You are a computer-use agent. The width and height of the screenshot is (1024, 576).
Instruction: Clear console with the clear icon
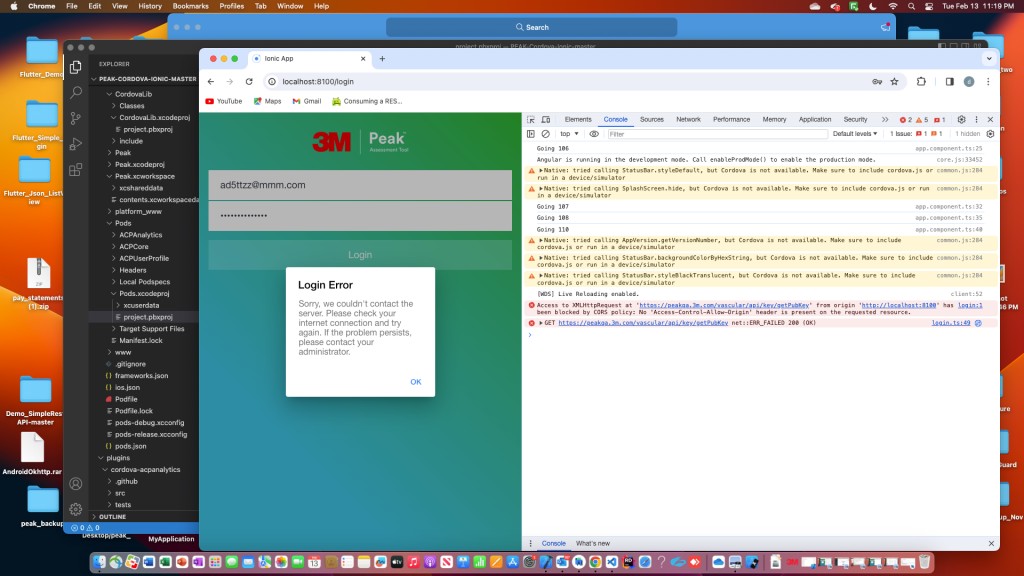pyautogui.click(x=545, y=134)
